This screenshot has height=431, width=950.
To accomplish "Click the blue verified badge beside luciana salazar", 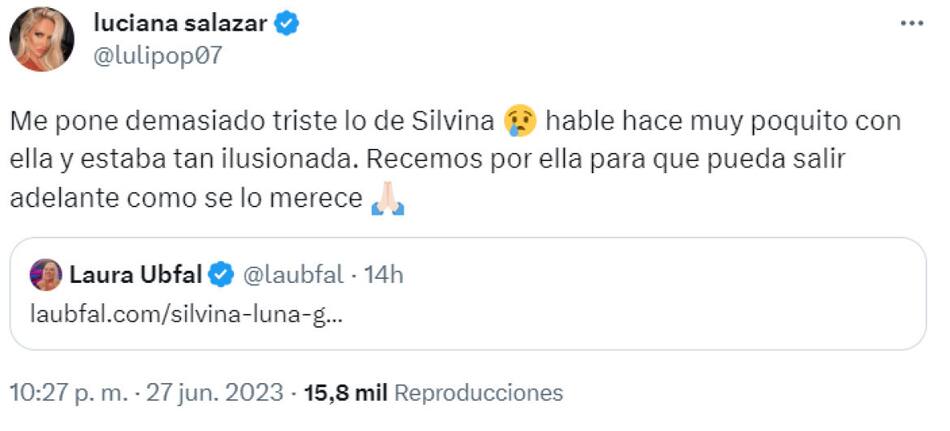I will click(x=287, y=24).
